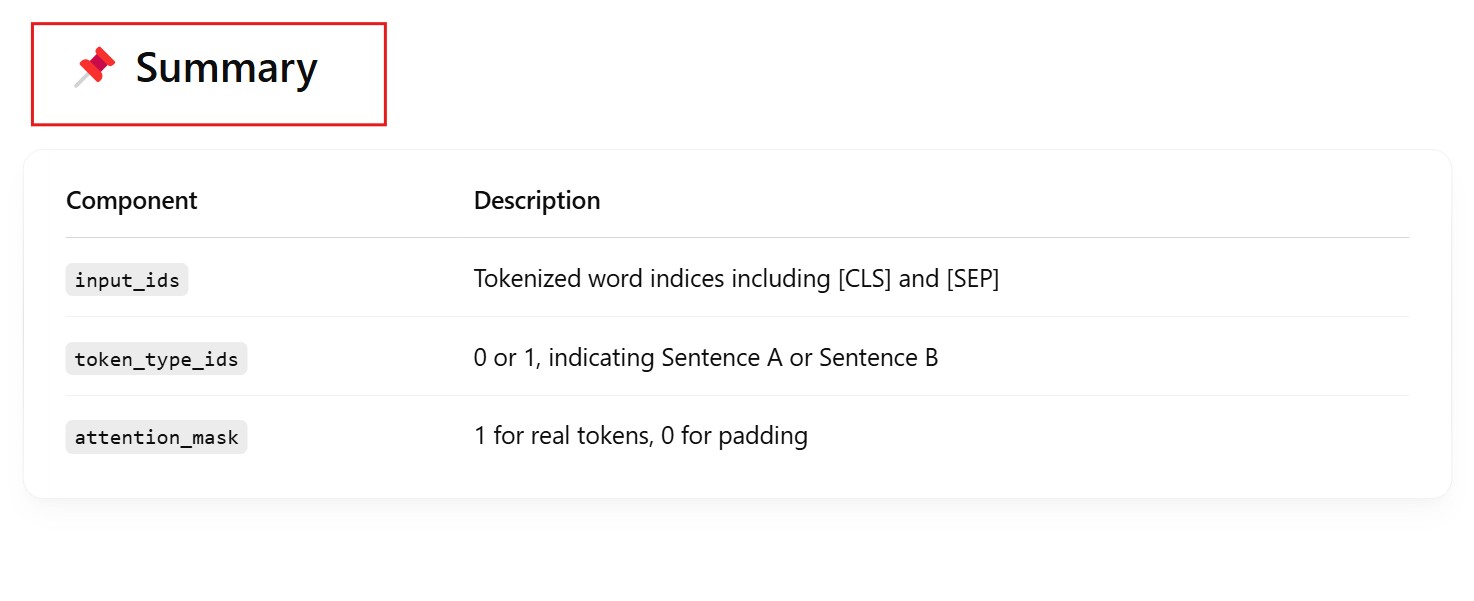Click the word "indicating" in the second row
The width and height of the screenshot is (1474, 601).
pyautogui.click(x=601, y=358)
